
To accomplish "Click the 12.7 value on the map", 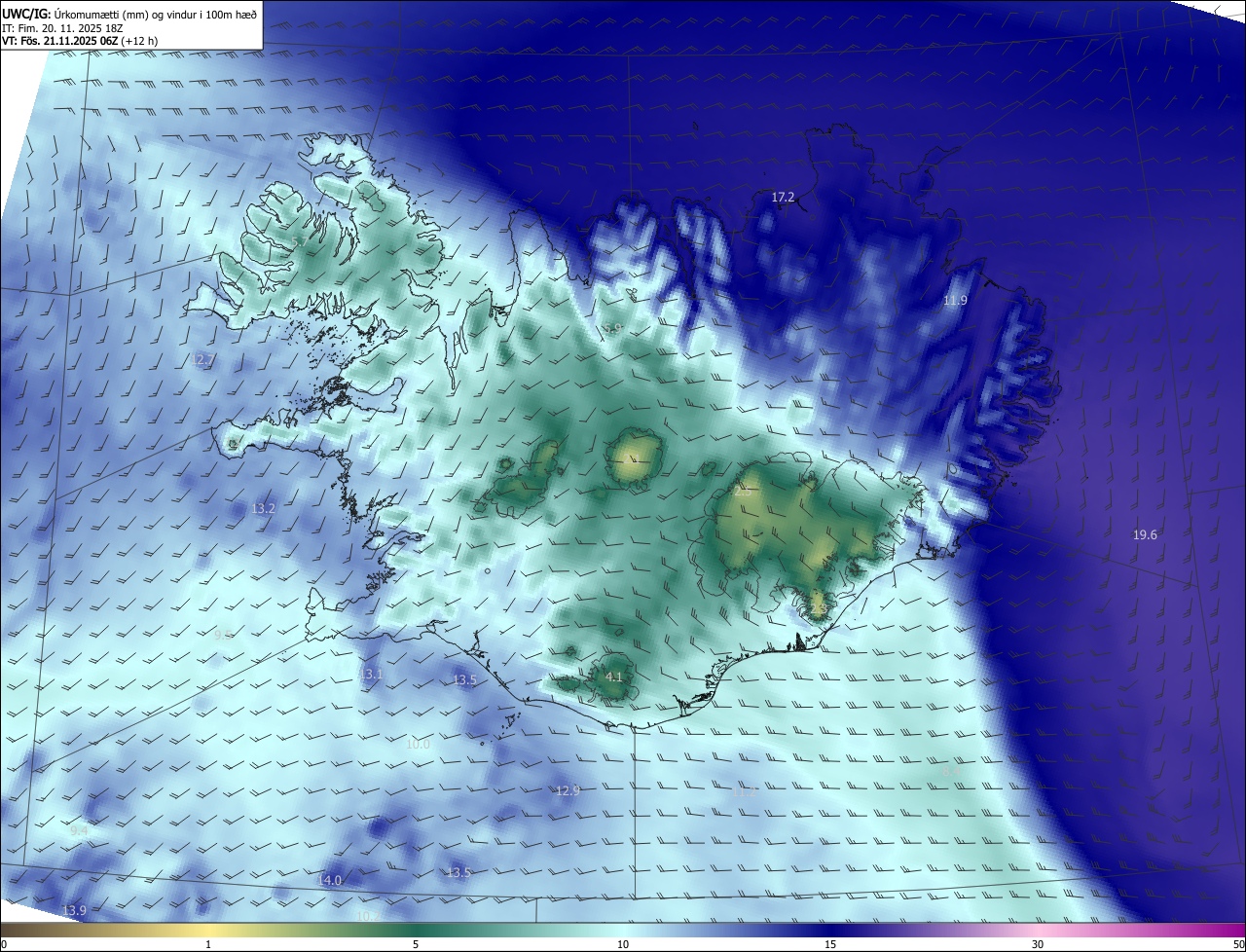I will (x=202, y=359).
